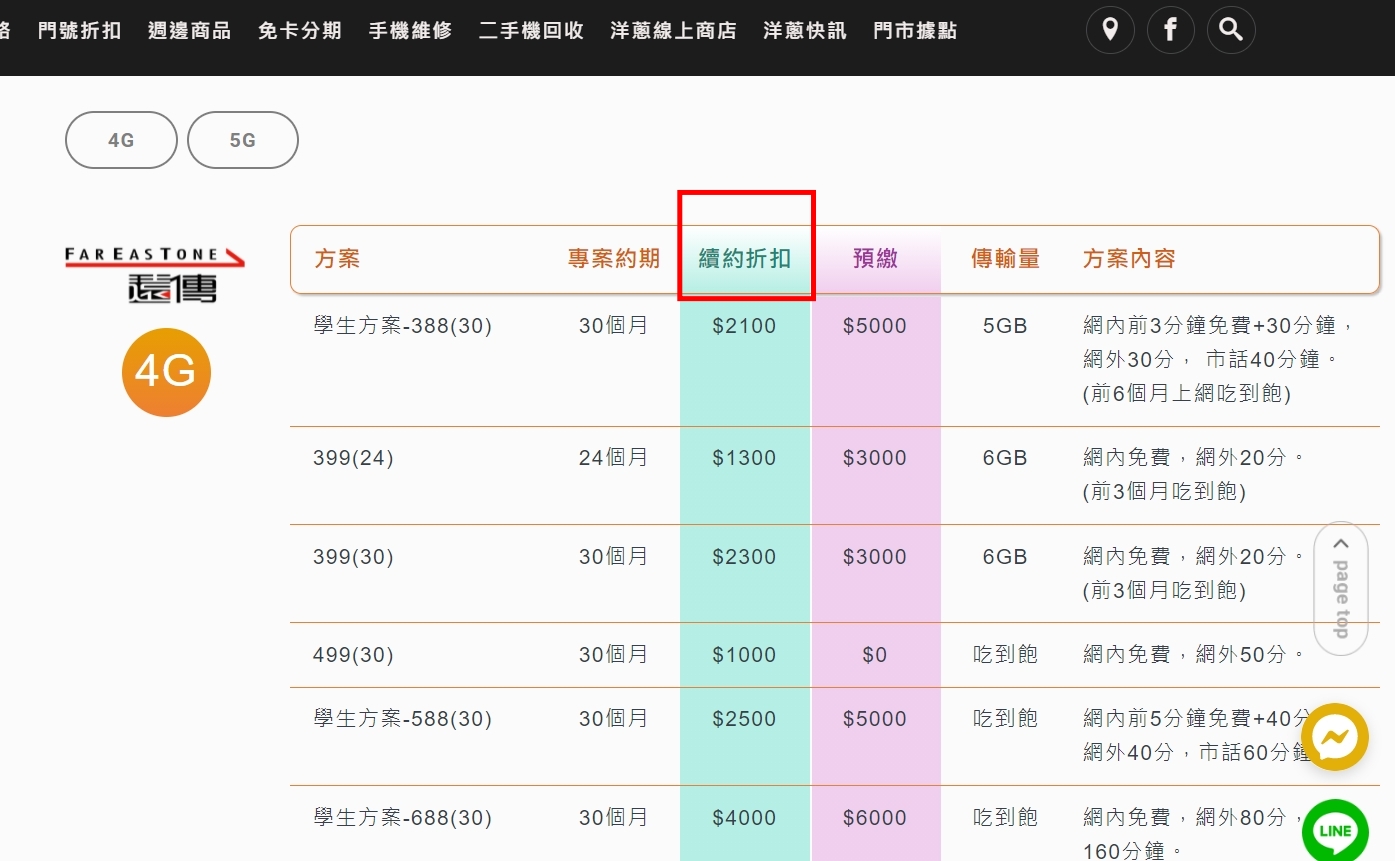
Task: Click the 24個月 contract term cell
Action: pyautogui.click(x=614, y=458)
